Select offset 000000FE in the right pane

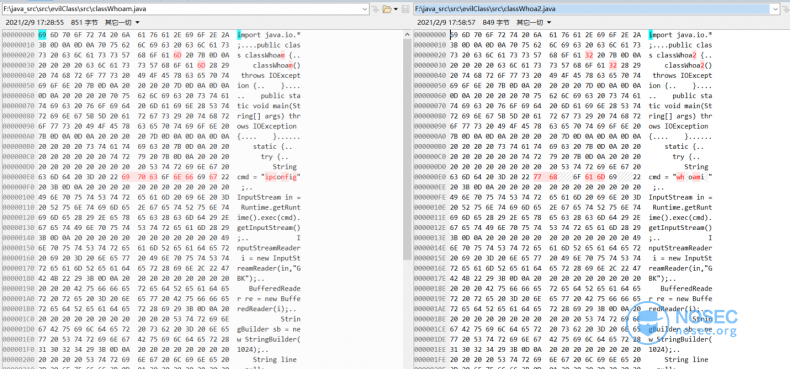tap(430, 197)
